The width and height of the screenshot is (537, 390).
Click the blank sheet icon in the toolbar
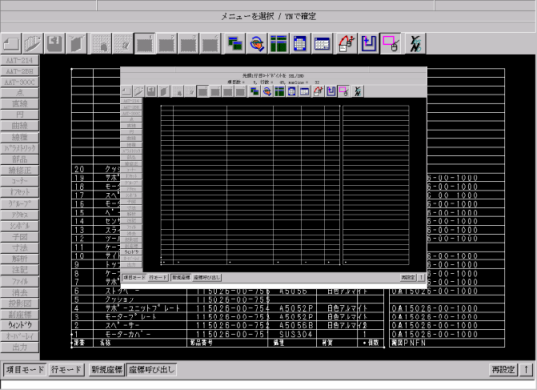pos(11,43)
